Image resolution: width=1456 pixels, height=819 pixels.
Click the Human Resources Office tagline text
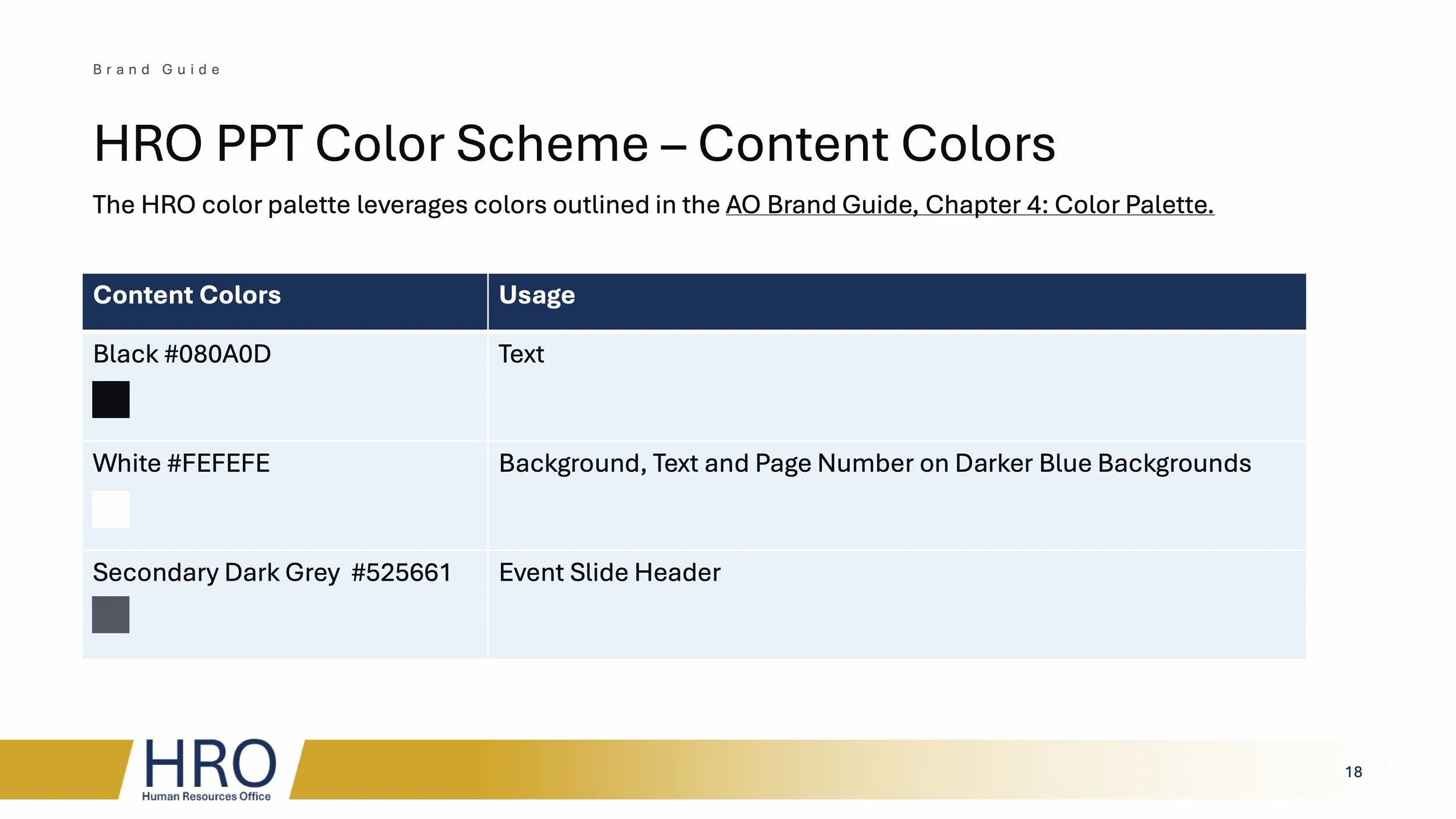pyautogui.click(x=206, y=796)
